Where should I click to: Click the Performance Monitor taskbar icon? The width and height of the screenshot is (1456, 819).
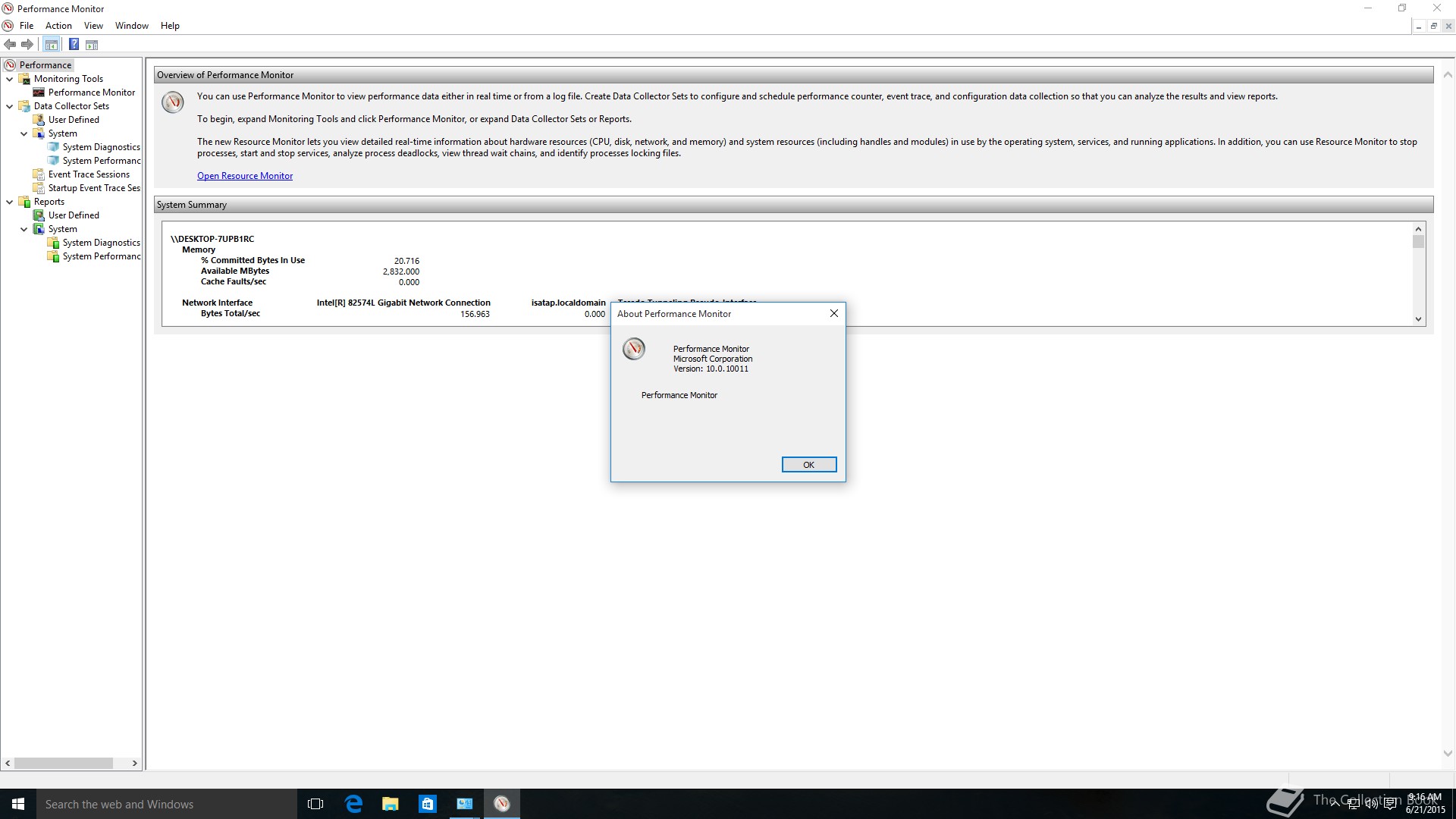coord(502,804)
